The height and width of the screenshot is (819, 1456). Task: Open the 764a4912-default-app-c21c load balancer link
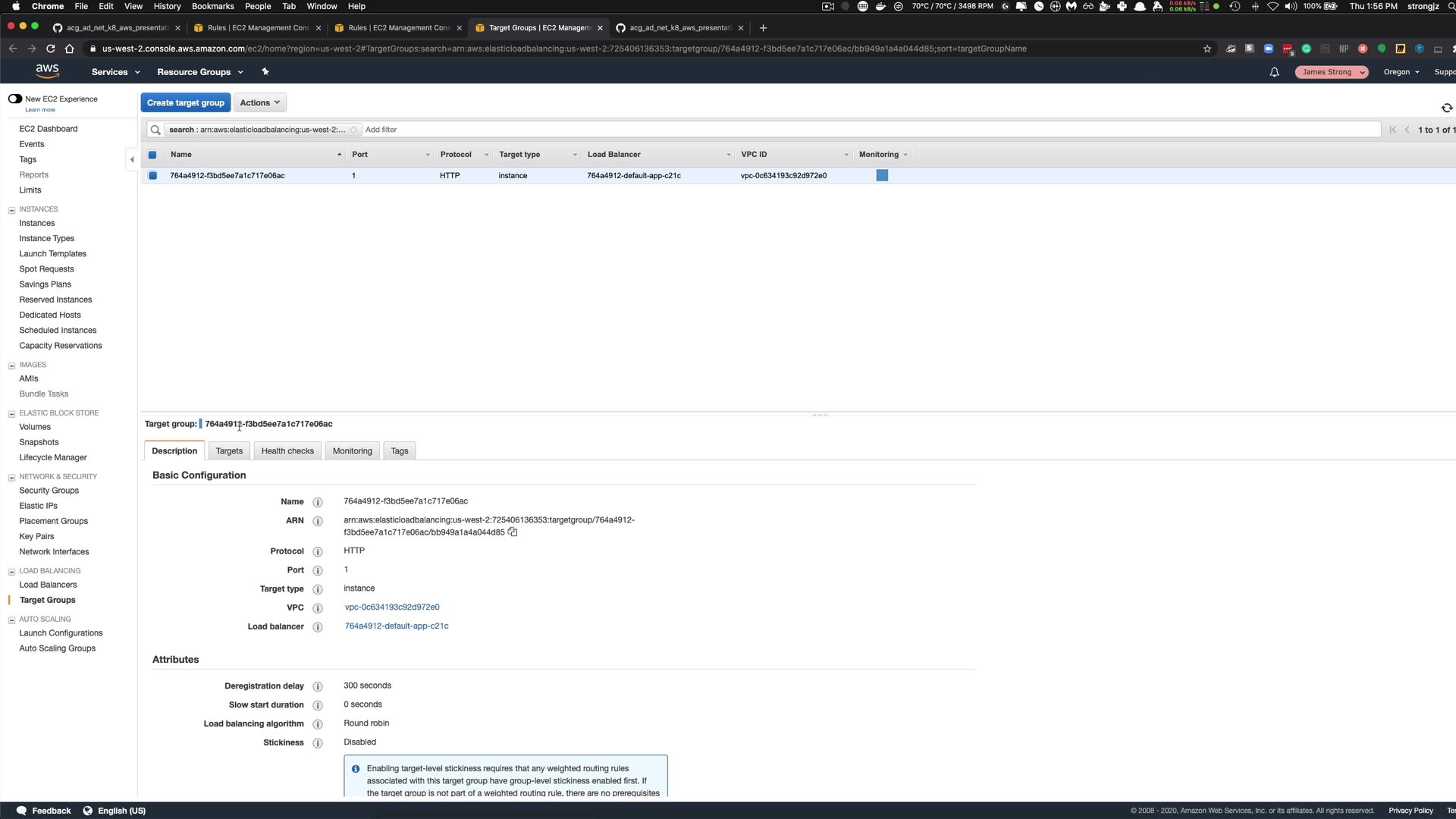click(x=397, y=626)
